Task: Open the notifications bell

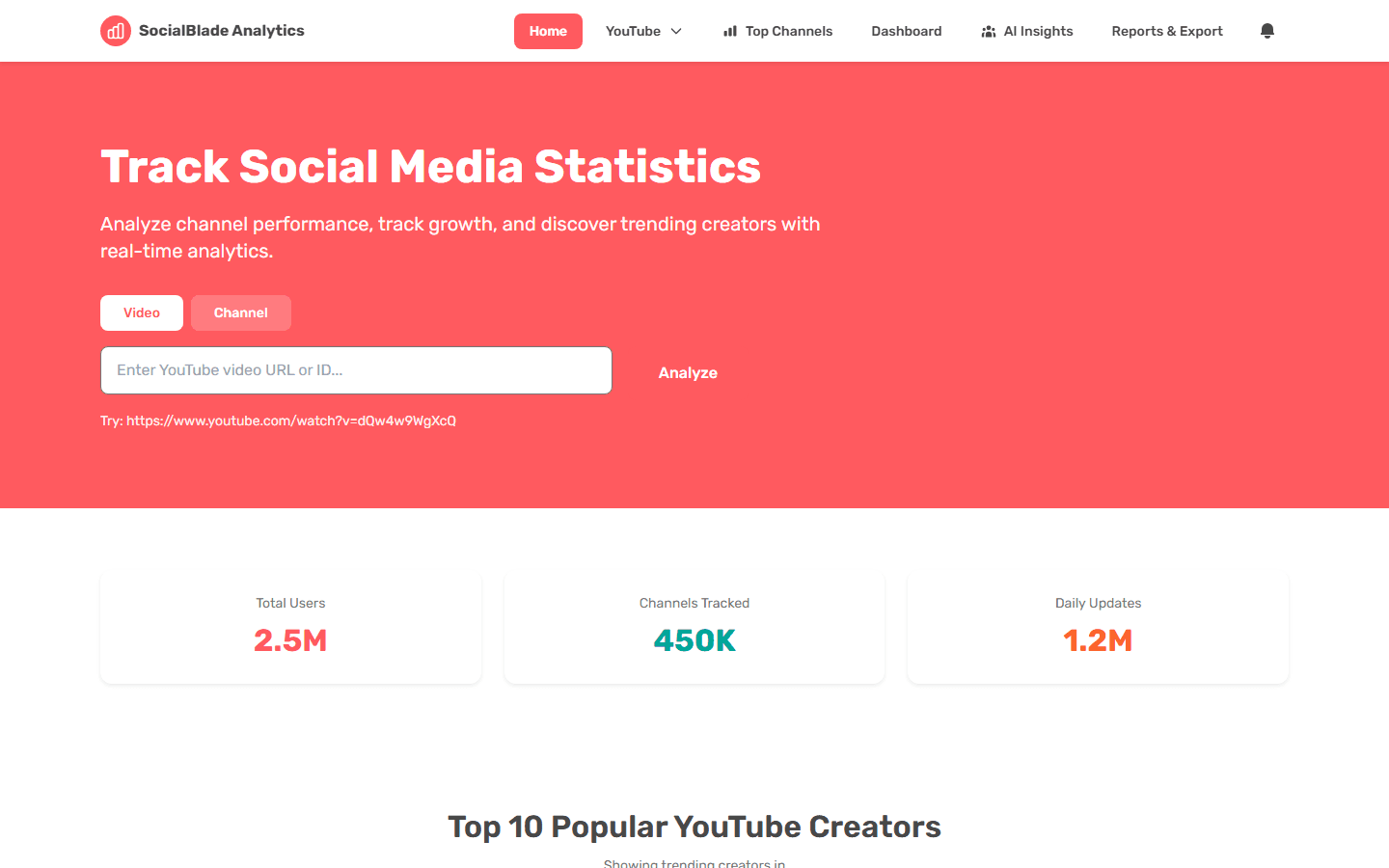Action: [x=1266, y=30]
